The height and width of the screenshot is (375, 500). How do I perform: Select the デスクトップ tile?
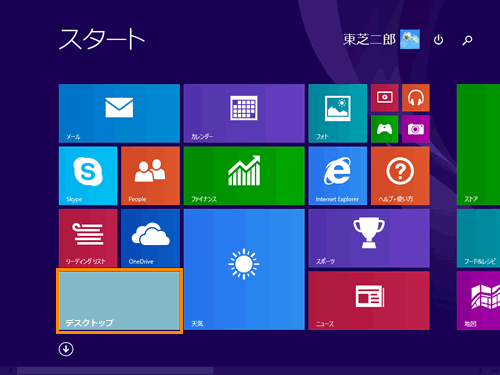(x=119, y=301)
